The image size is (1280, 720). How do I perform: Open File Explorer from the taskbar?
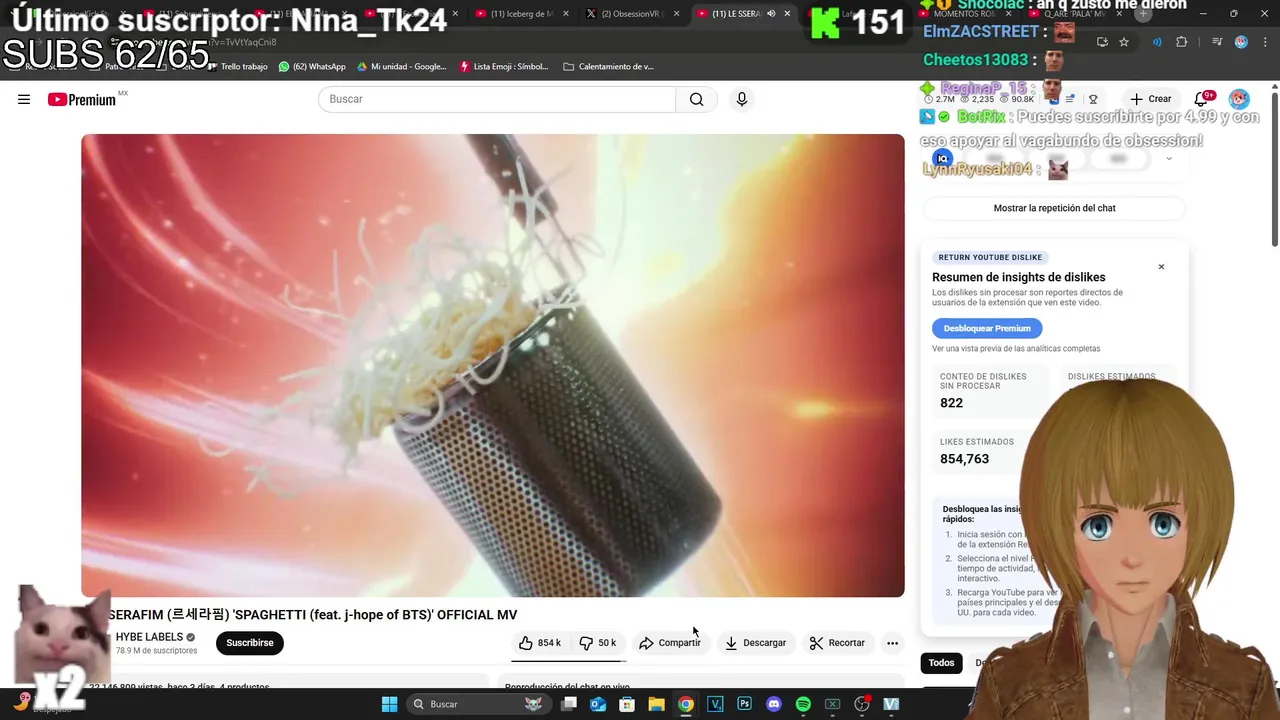[656, 704]
